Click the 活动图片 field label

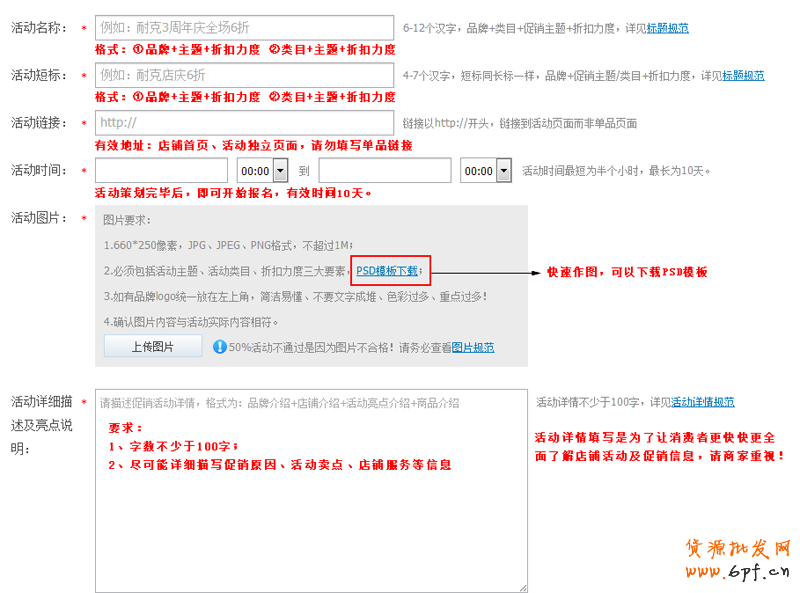pyautogui.click(x=38, y=218)
